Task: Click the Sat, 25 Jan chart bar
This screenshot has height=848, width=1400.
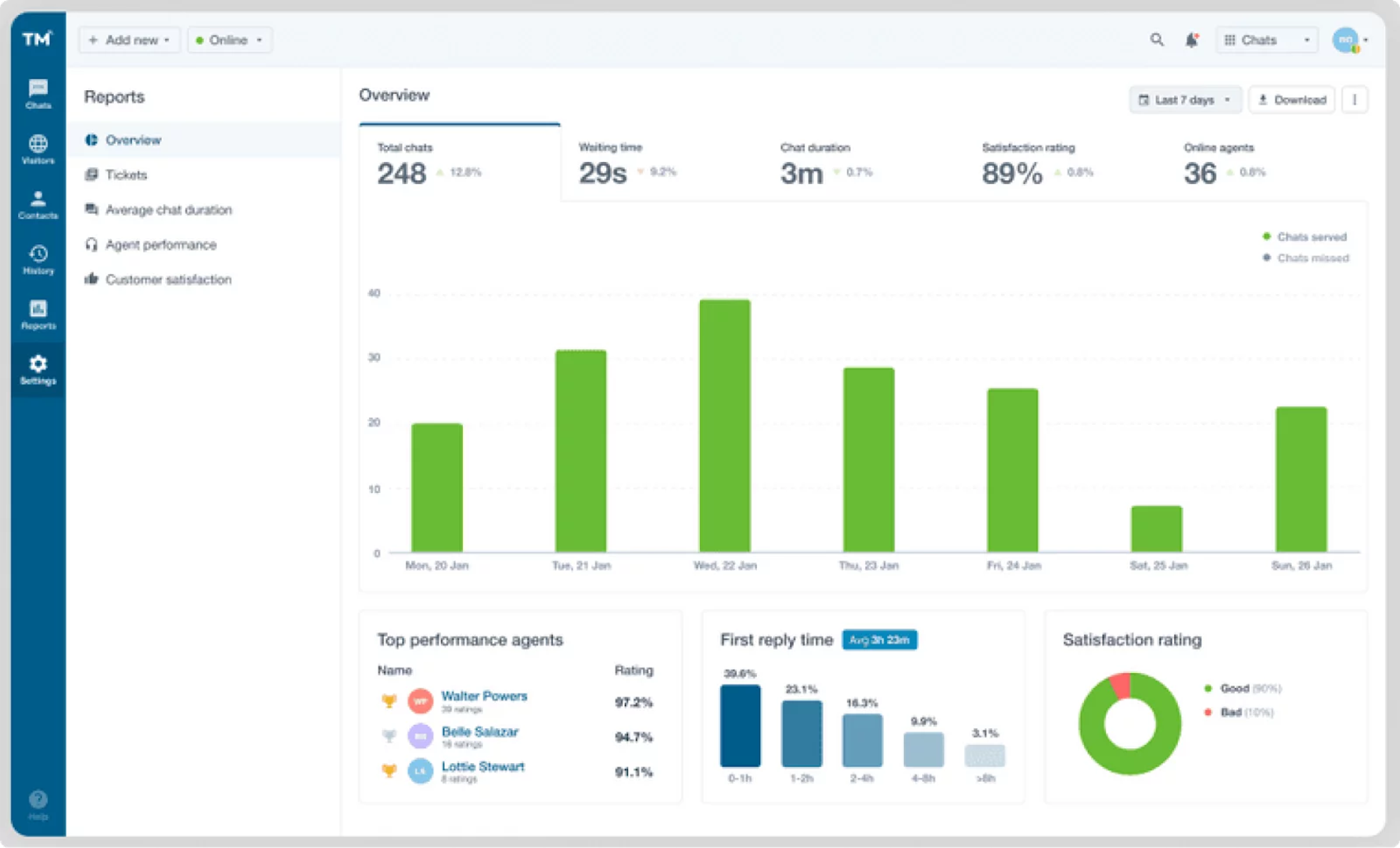Action: (1157, 529)
